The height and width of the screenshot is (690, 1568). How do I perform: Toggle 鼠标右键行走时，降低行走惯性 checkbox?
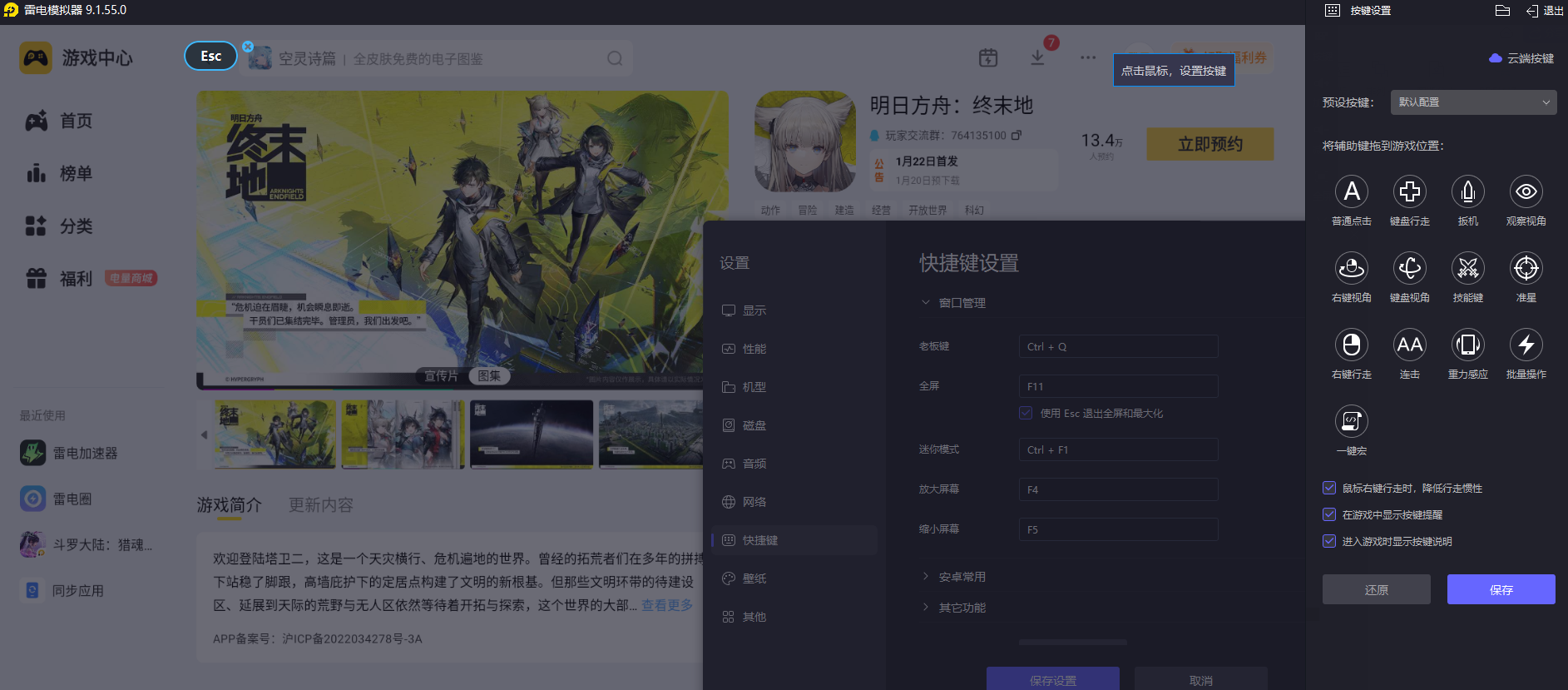click(x=1329, y=488)
